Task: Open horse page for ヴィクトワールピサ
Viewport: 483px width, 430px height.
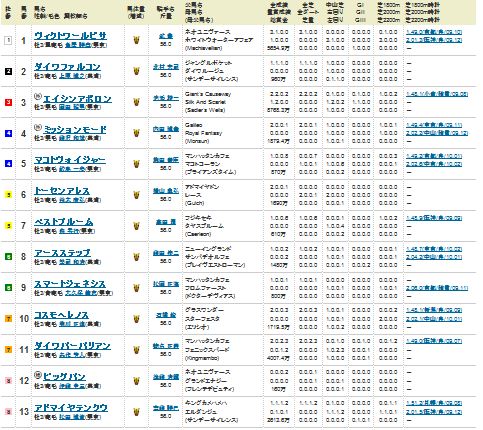Action: pos(70,36)
